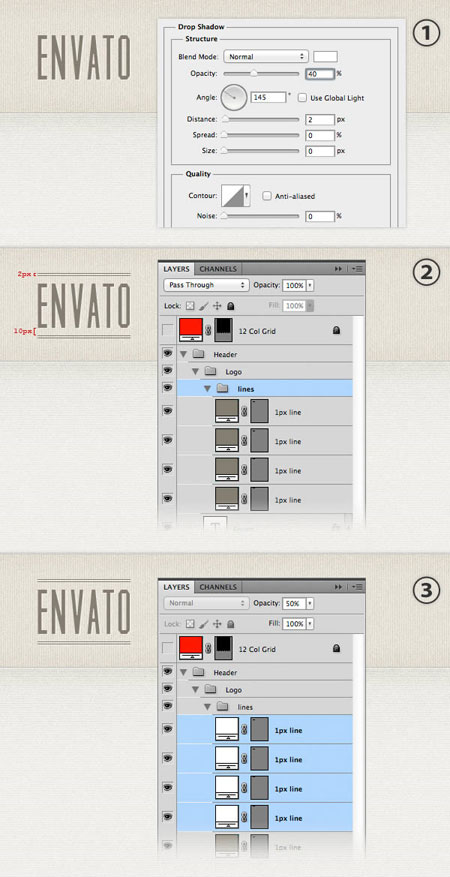Click the Noise slider
This screenshot has width=450, height=877.
[x=261, y=216]
